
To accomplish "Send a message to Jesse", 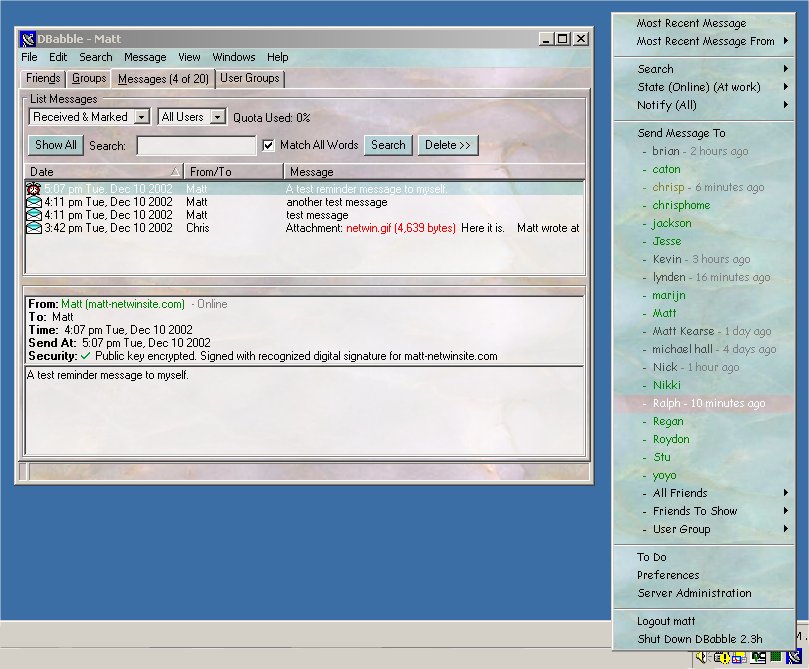I will [x=705, y=241].
